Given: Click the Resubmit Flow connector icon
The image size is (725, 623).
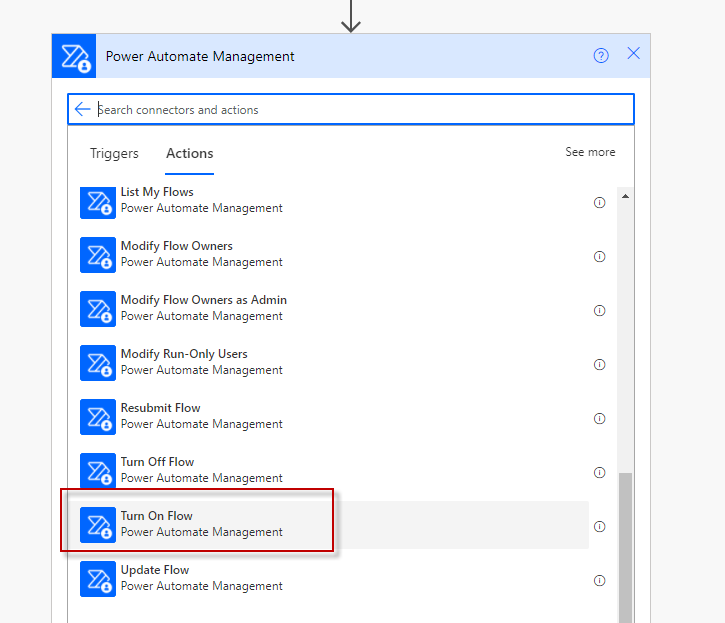Looking at the screenshot, I should [98, 417].
